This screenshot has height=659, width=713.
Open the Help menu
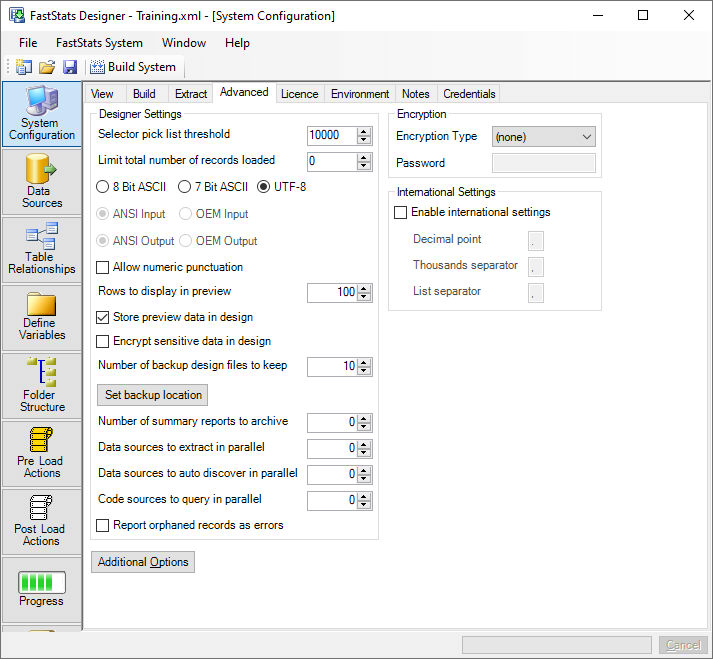click(x=237, y=43)
